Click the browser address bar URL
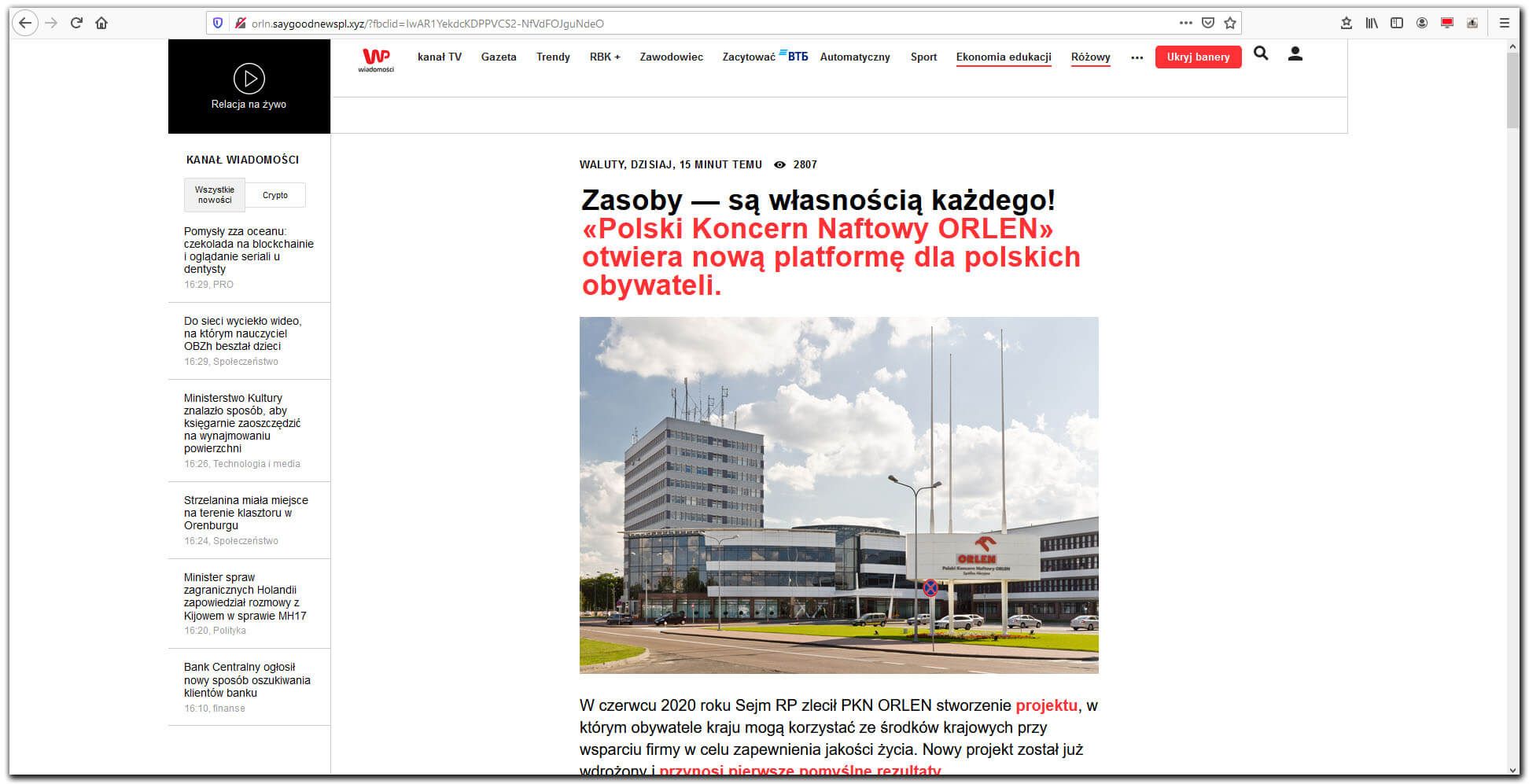 (427, 24)
